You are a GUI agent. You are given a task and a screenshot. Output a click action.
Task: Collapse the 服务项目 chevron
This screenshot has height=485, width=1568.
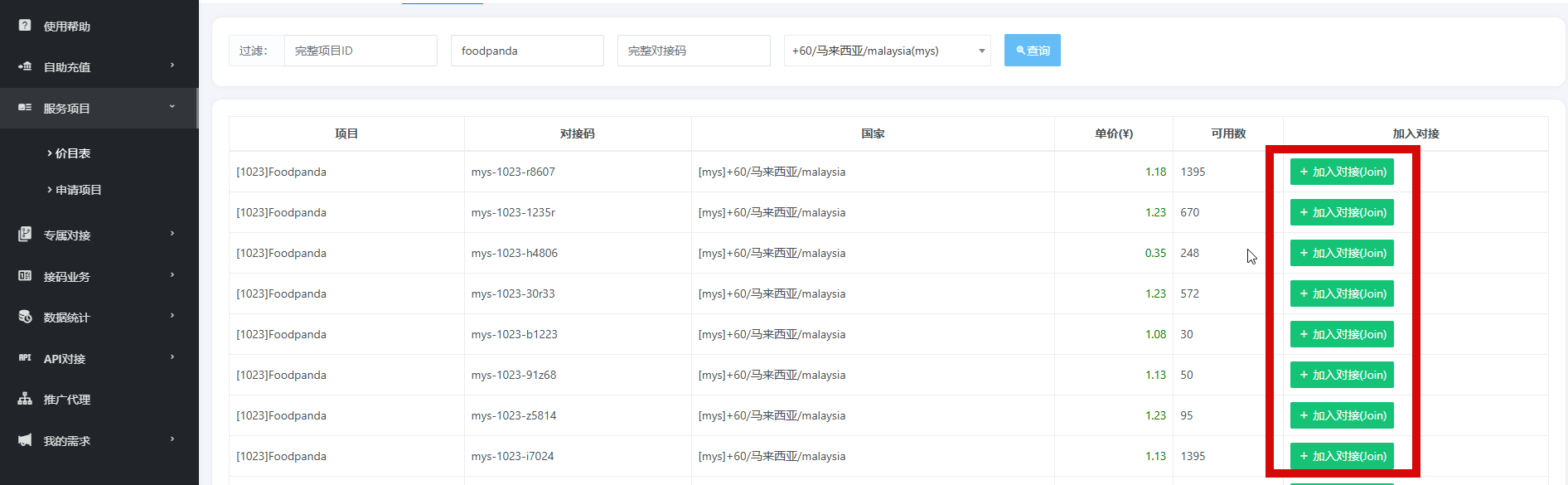pos(172,107)
